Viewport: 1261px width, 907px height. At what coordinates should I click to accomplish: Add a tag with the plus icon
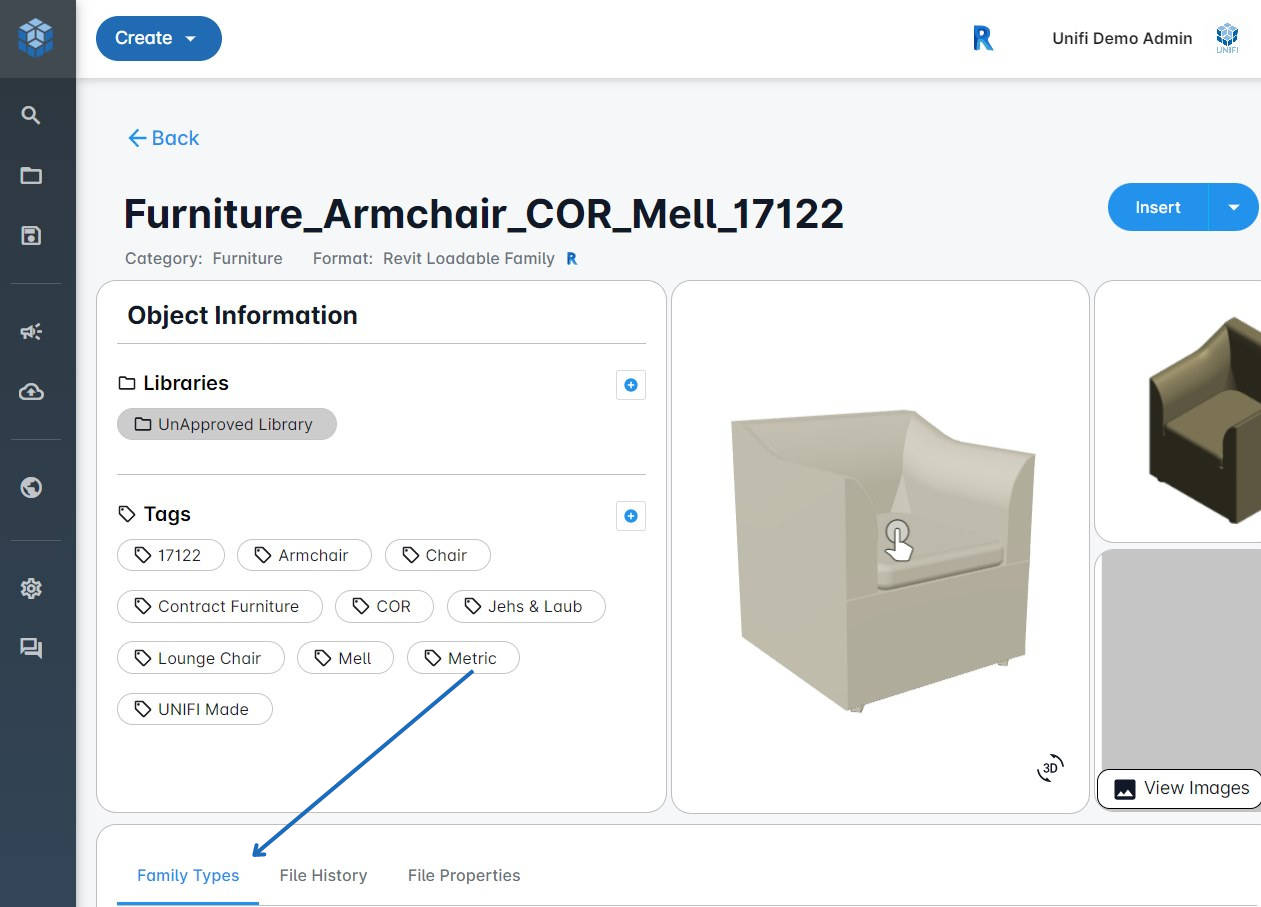click(x=630, y=516)
